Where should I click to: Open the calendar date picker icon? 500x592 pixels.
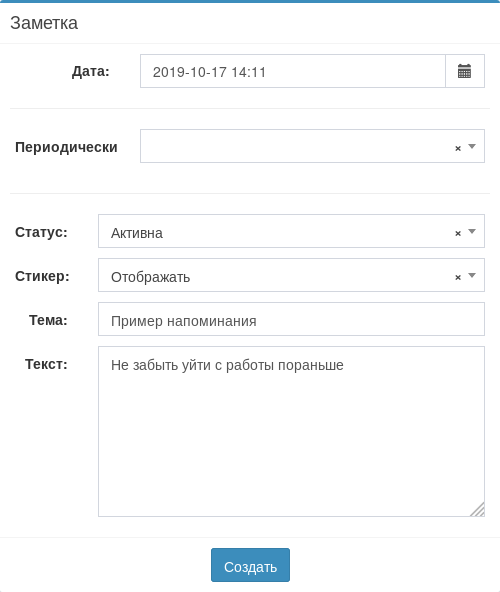pos(465,71)
